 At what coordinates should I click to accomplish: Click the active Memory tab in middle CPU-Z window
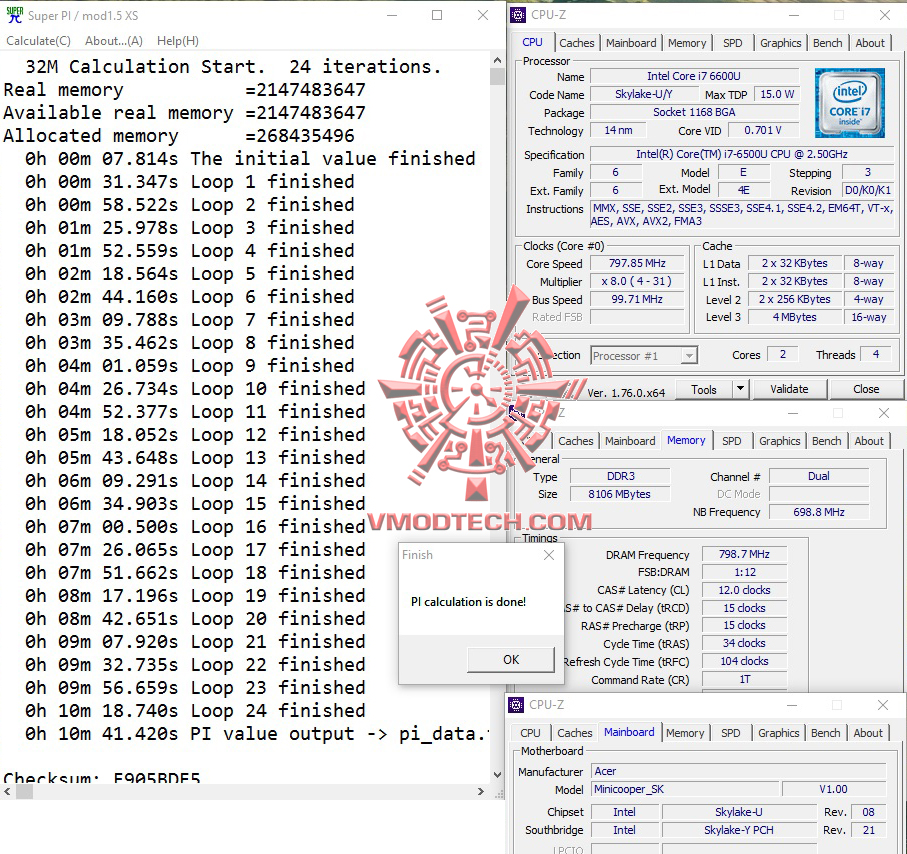click(x=686, y=440)
